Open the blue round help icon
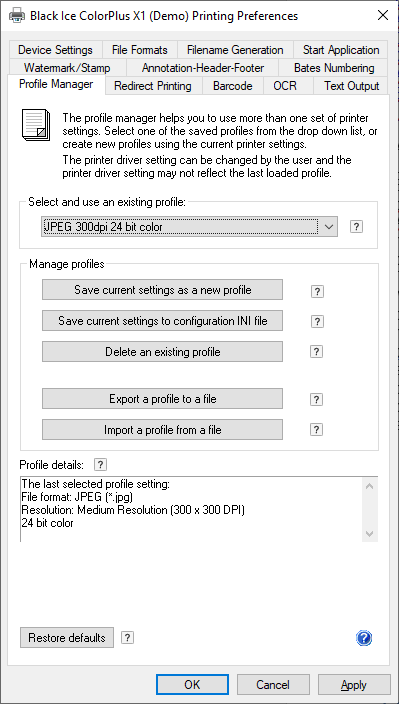399x704 pixels. (x=364, y=638)
